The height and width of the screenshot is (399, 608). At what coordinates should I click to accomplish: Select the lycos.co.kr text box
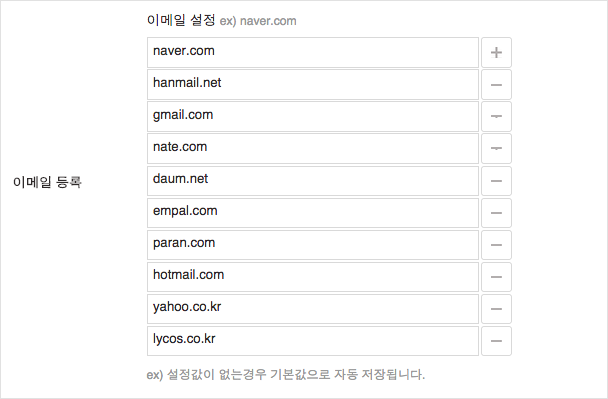click(x=313, y=341)
